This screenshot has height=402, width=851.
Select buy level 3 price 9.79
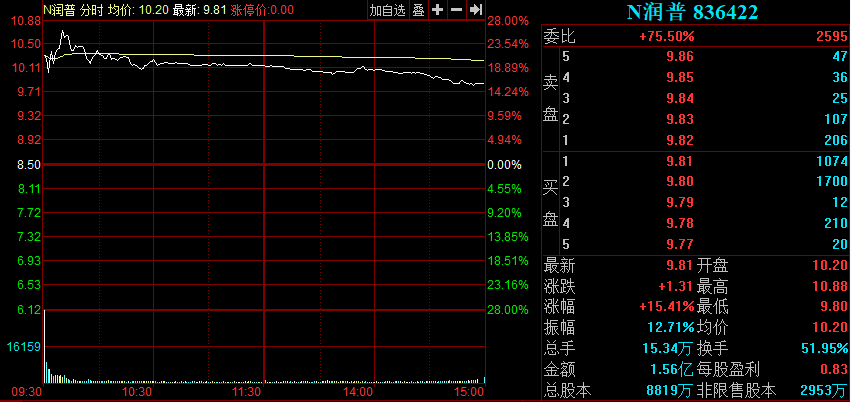[682, 202]
